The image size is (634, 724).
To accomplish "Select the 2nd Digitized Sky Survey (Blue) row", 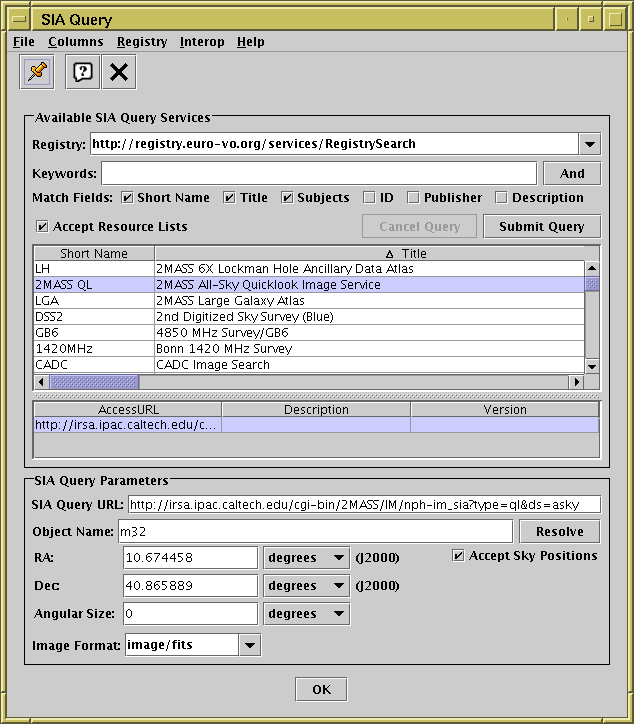I will (x=309, y=317).
